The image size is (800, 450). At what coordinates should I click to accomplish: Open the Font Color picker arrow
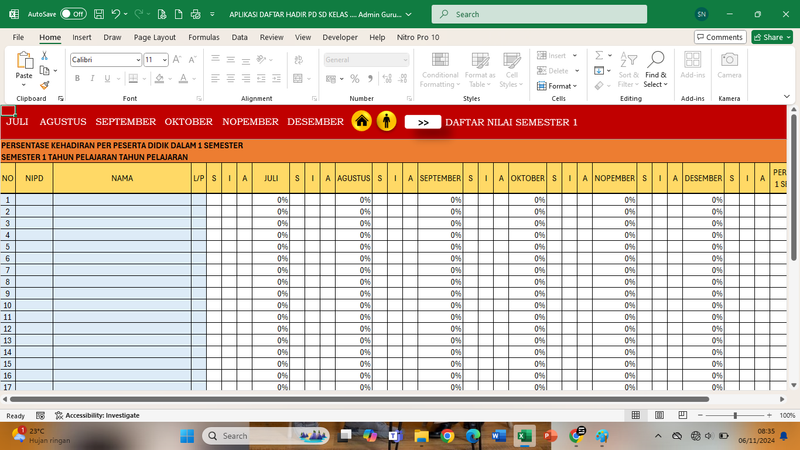194,79
